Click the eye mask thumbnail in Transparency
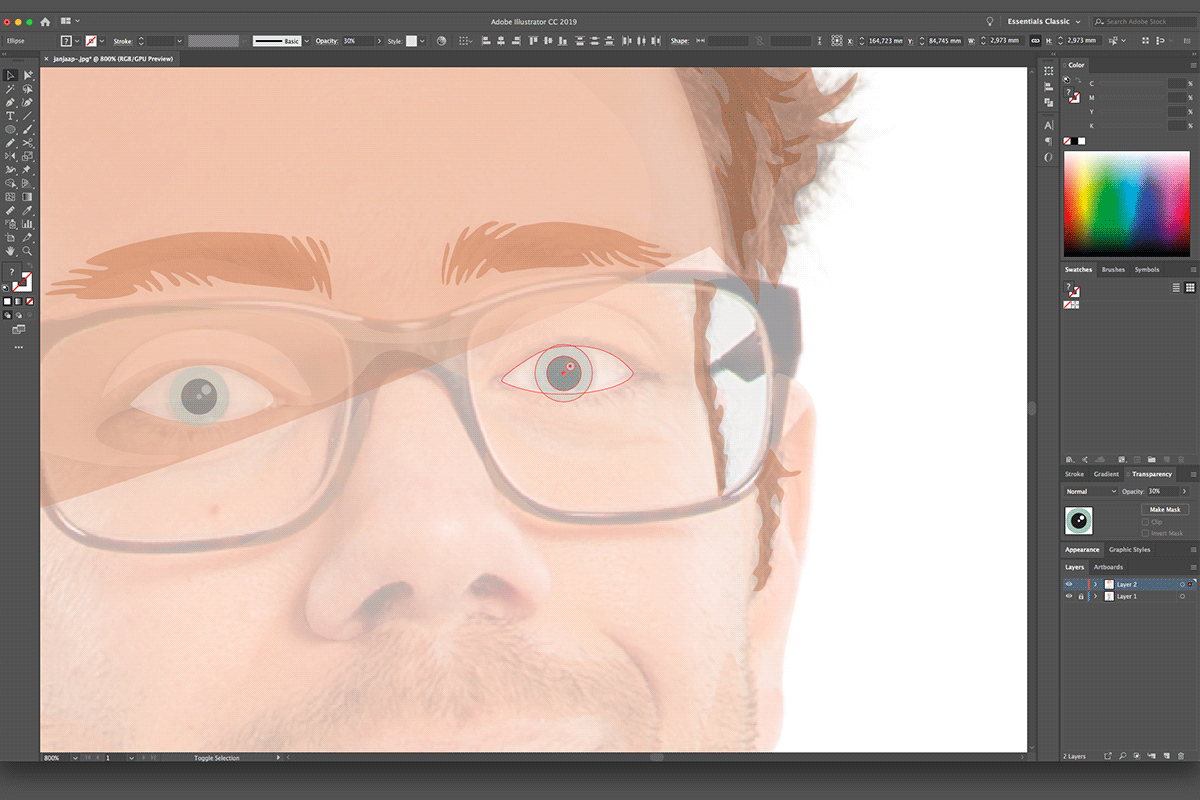This screenshot has height=800, width=1200. coord(1079,520)
